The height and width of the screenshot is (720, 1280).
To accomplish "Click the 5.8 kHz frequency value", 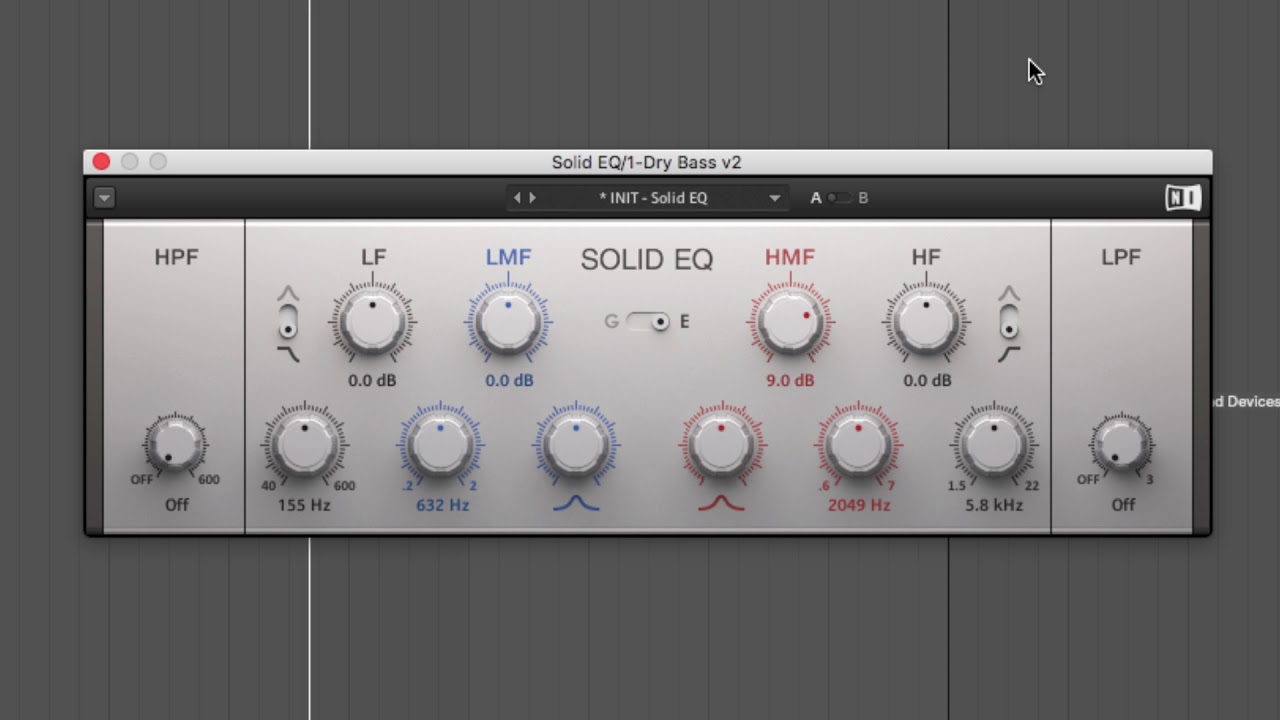I will click(x=994, y=505).
